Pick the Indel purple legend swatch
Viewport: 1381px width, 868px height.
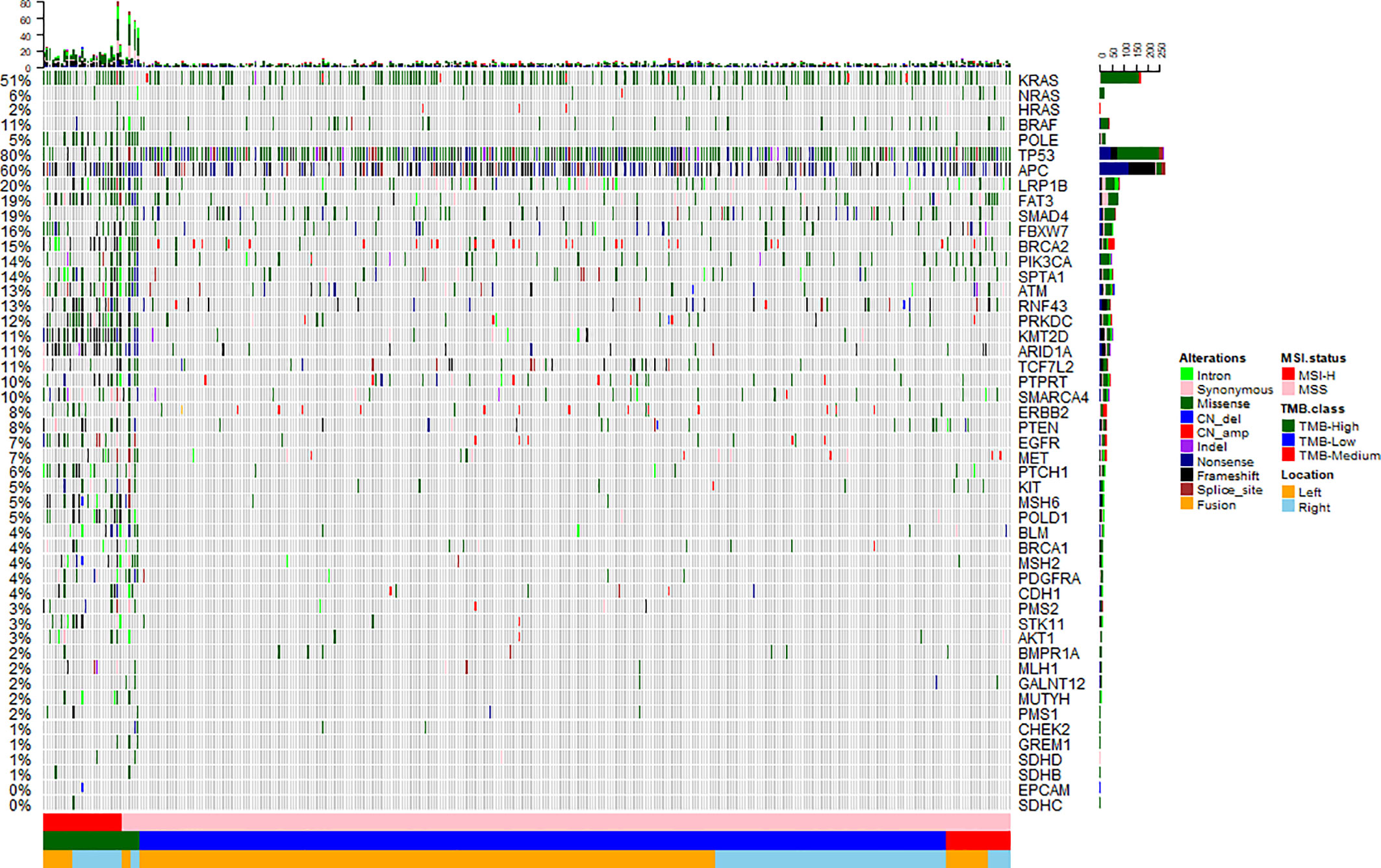click(1186, 447)
